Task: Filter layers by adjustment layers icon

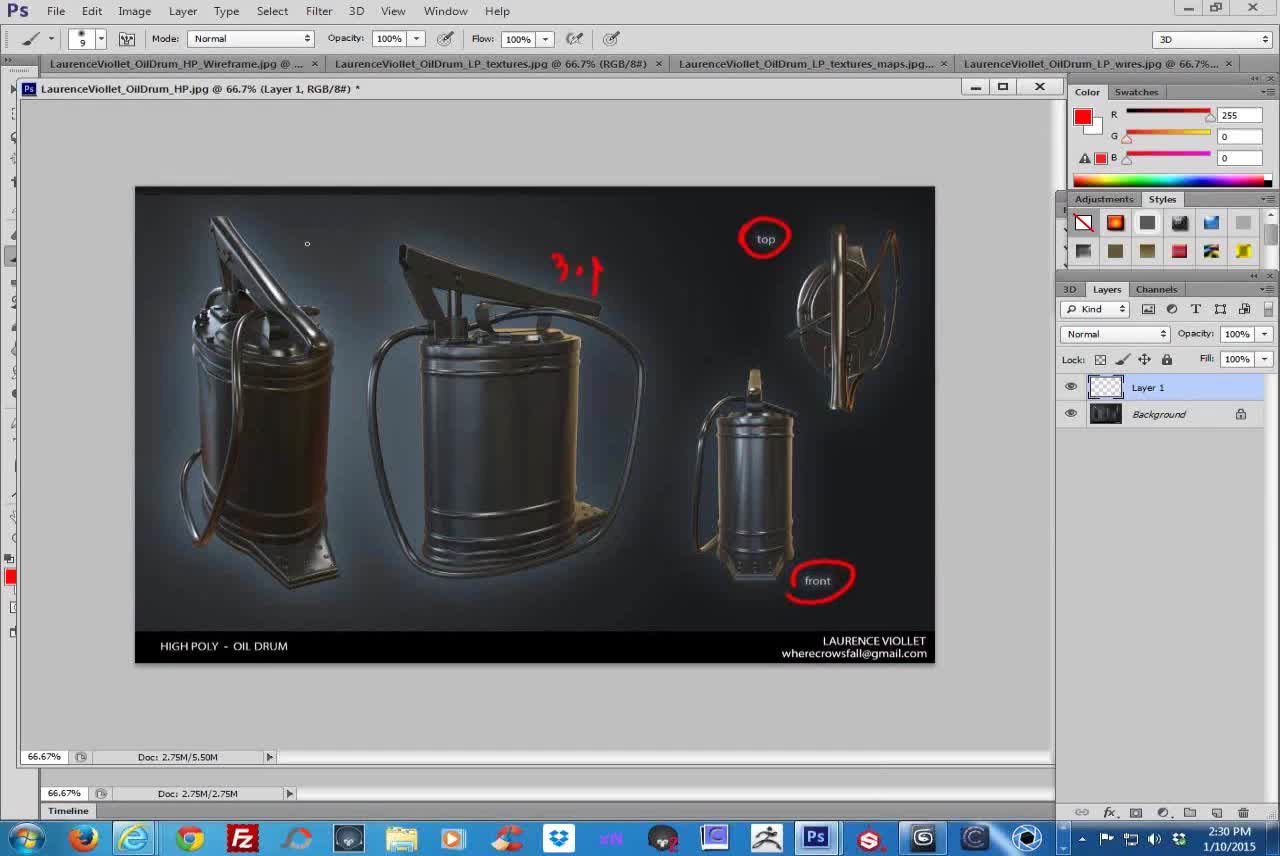Action: [1171, 309]
